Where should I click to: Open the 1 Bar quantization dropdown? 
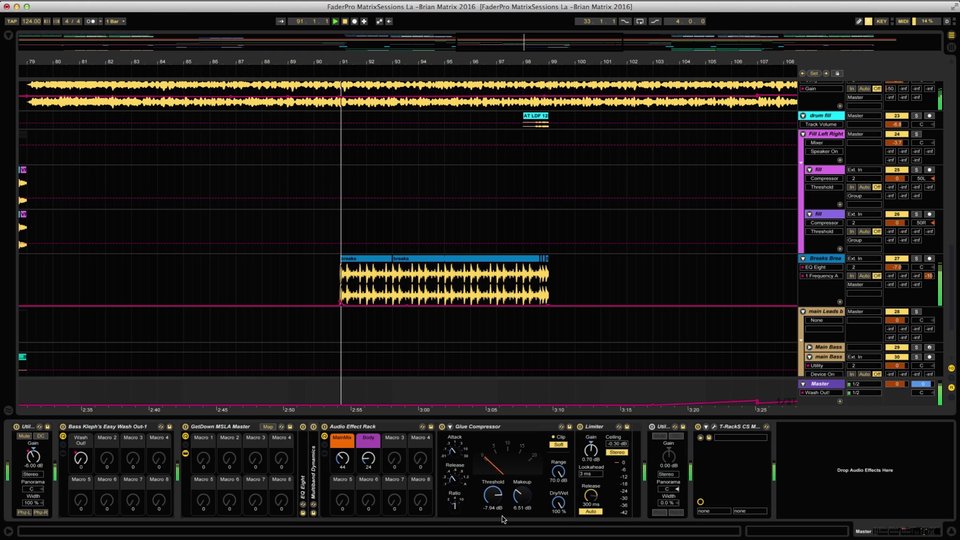[115, 21]
